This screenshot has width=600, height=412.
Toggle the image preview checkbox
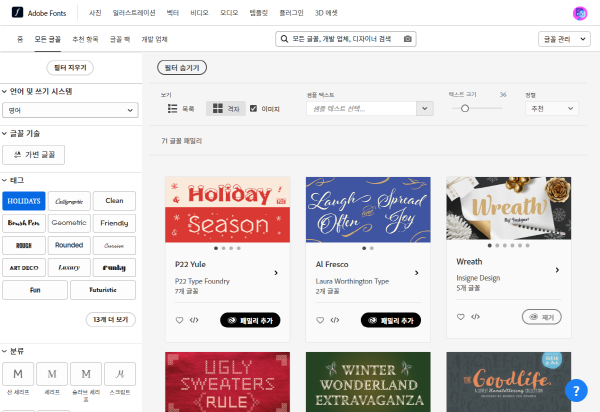point(253,109)
